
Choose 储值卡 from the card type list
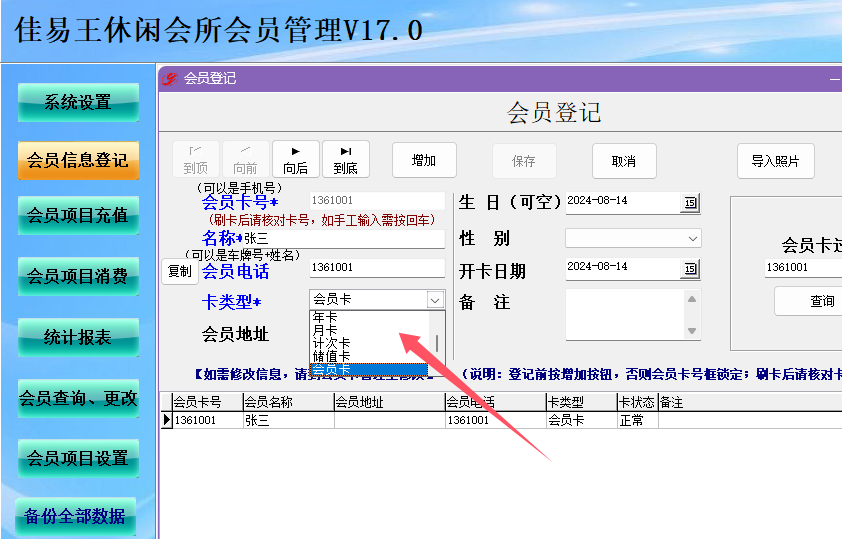coord(369,356)
